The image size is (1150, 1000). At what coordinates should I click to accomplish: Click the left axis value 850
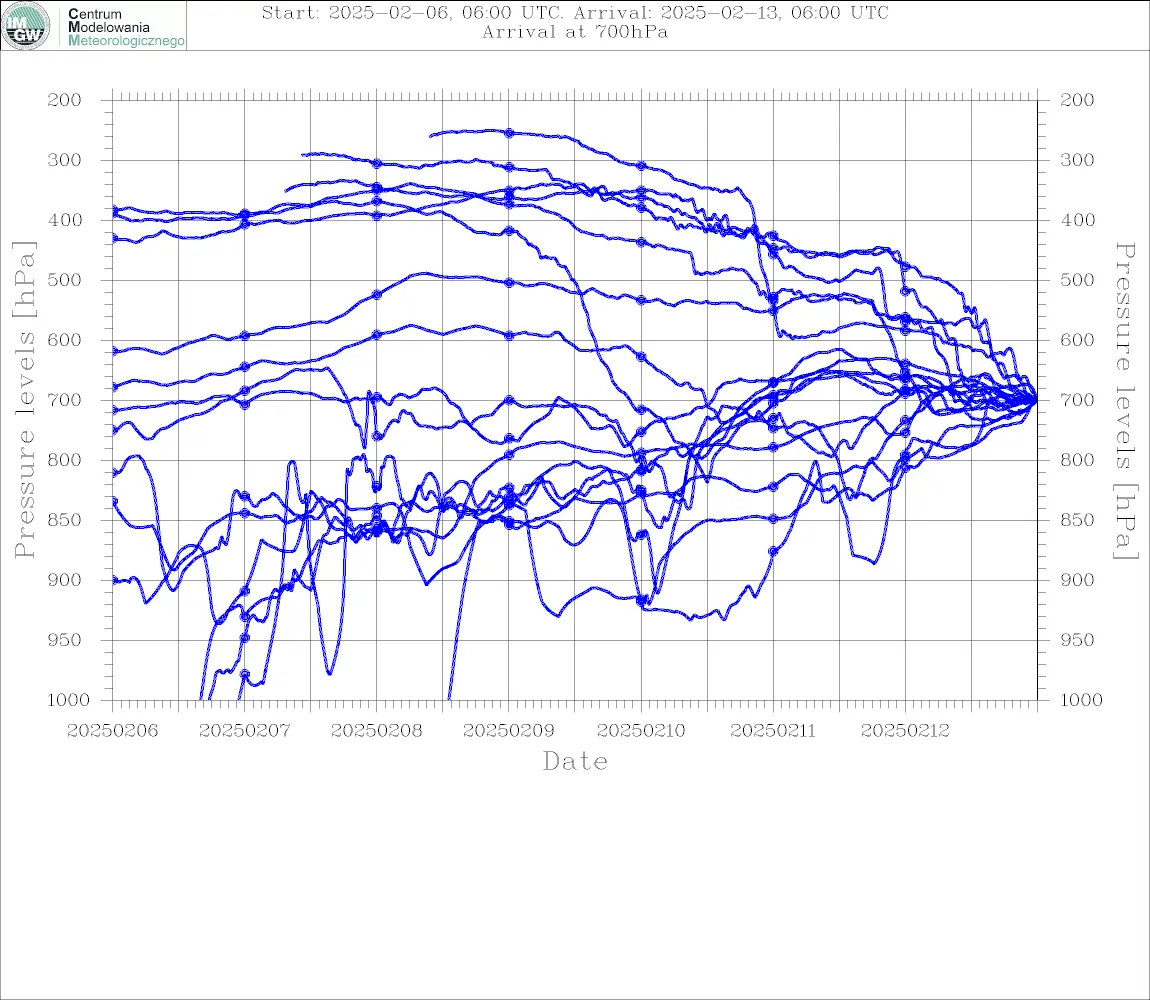click(65, 520)
